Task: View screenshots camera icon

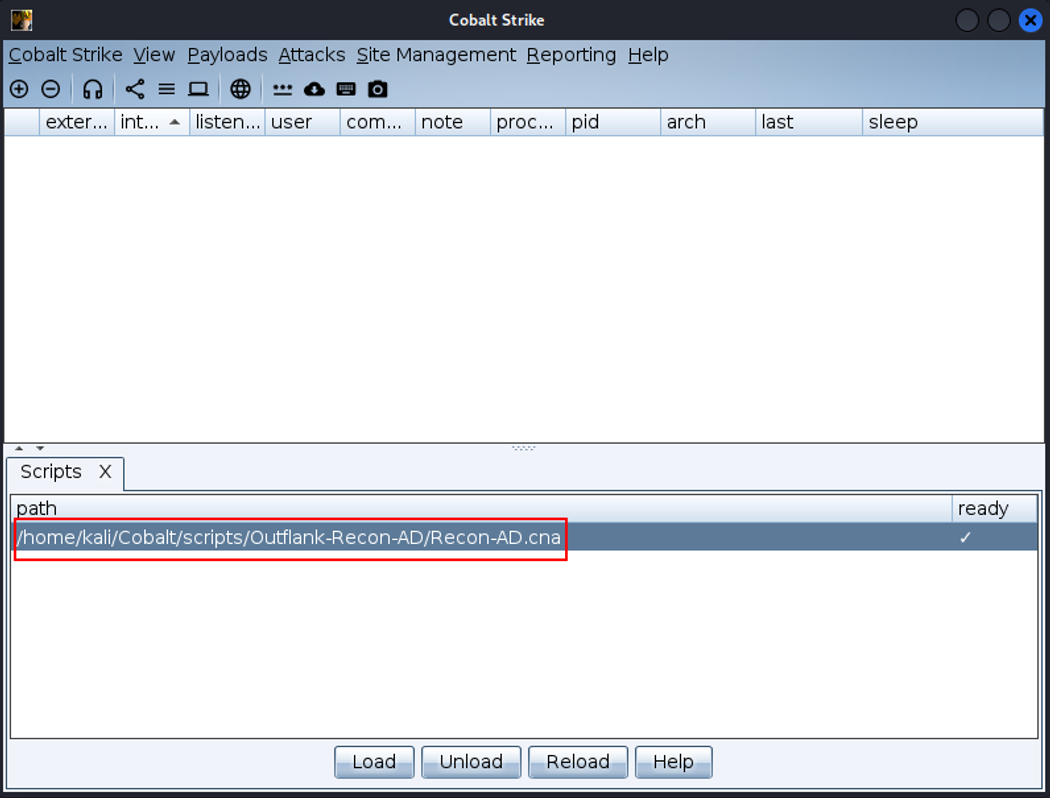Action: point(378,89)
